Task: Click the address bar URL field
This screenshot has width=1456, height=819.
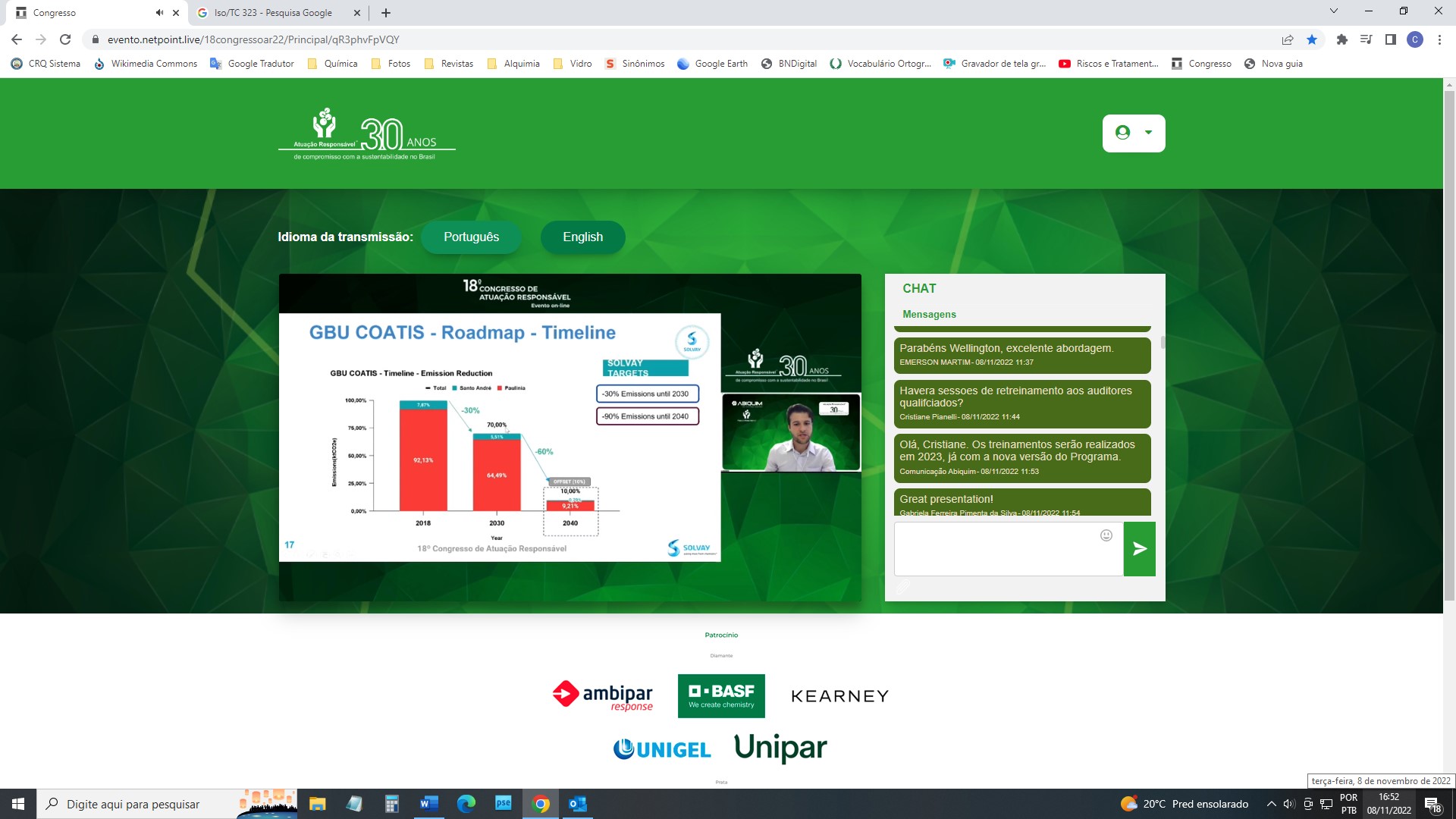Action: click(x=682, y=39)
